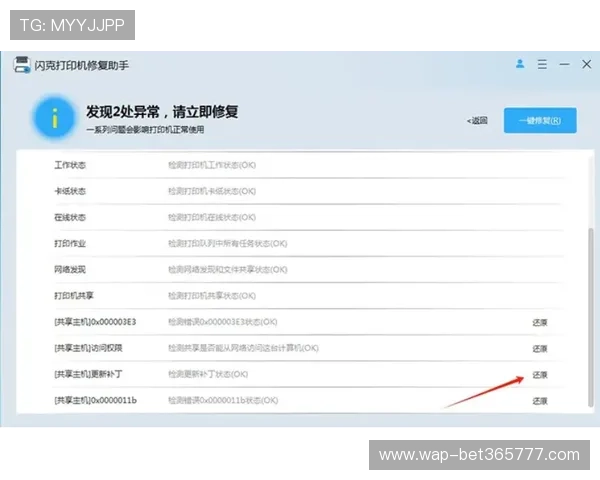Click 检测共享是否能从网络访问这台计算机(OK) text
Image resolution: width=600 pixels, height=480 pixels.
coord(243,348)
